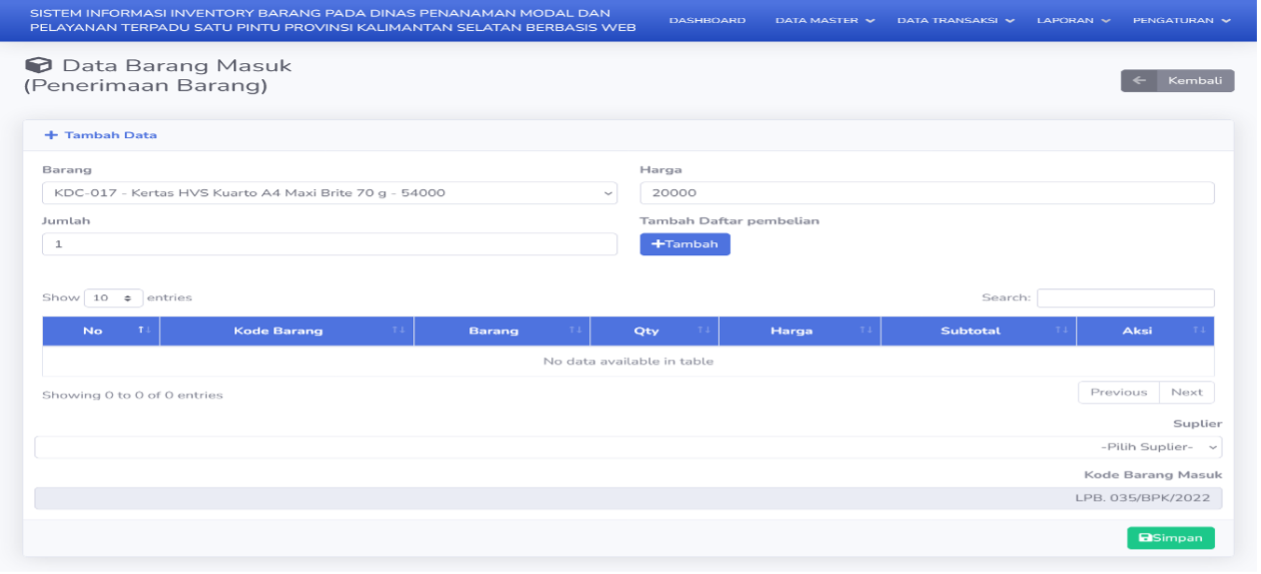The height and width of the screenshot is (574, 1261).
Task: Open the Pilih Suplier dropdown
Action: [x=628, y=447]
